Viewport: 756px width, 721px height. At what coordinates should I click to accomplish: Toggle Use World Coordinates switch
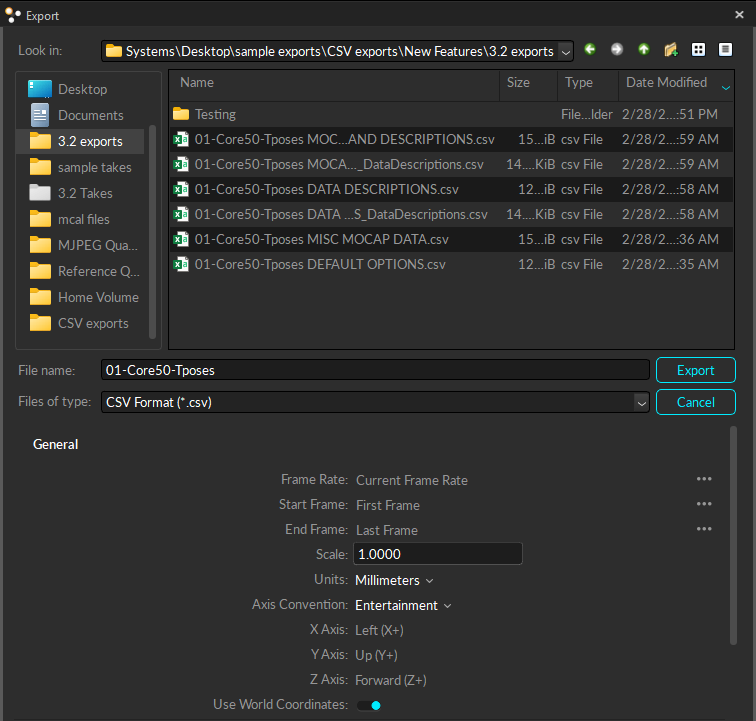[x=370, y=705]
